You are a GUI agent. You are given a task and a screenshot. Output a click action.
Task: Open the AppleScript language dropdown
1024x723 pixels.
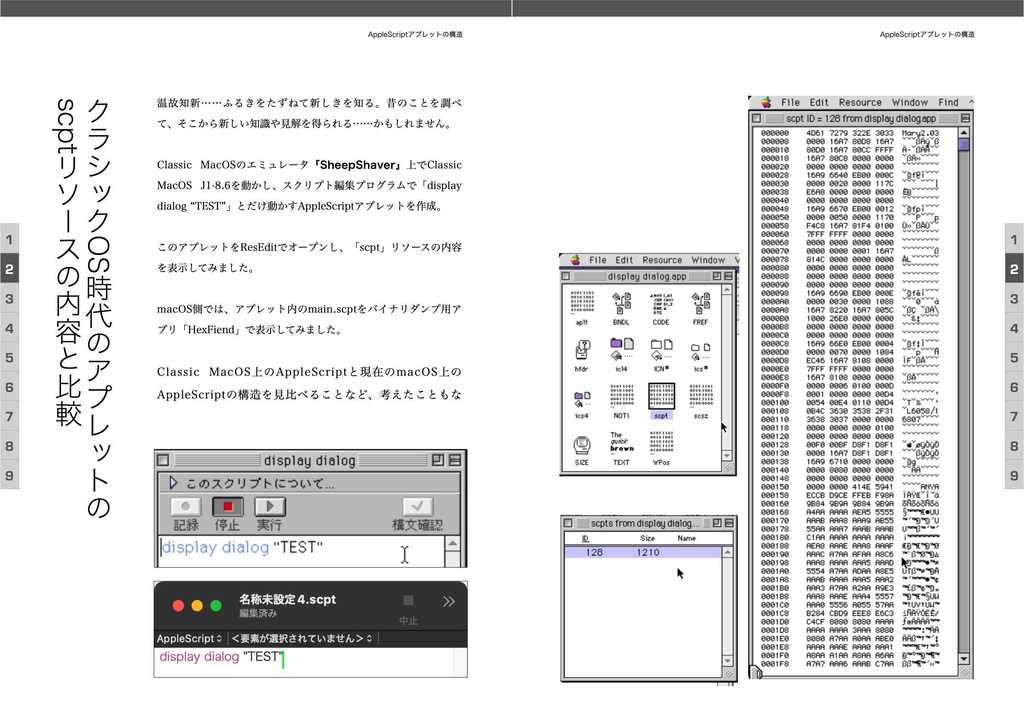pos(188,638)
